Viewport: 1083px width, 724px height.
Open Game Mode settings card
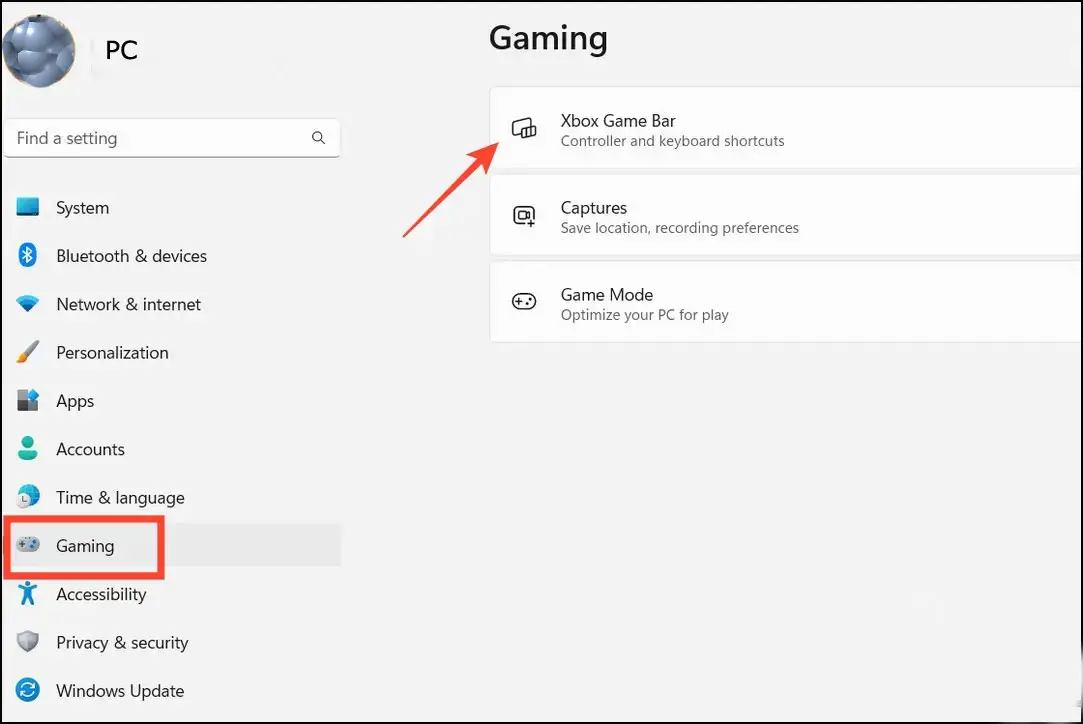(786, 303)
